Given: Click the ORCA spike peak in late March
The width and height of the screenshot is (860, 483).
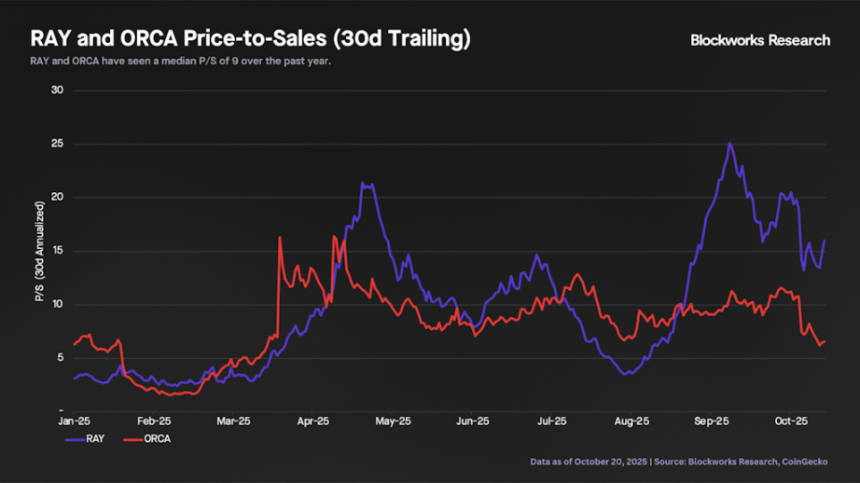Looking at the screenshot, I should pos(279,237).
